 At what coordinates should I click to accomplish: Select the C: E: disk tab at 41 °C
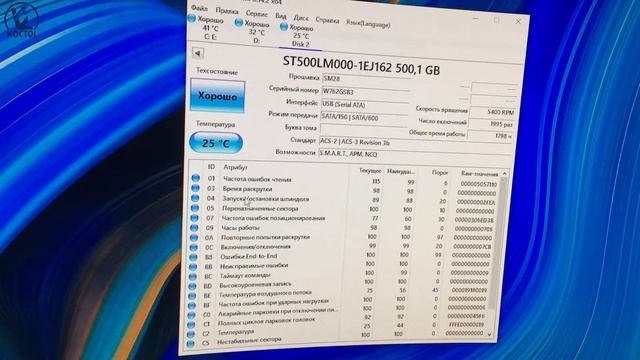tap(206, 28)
